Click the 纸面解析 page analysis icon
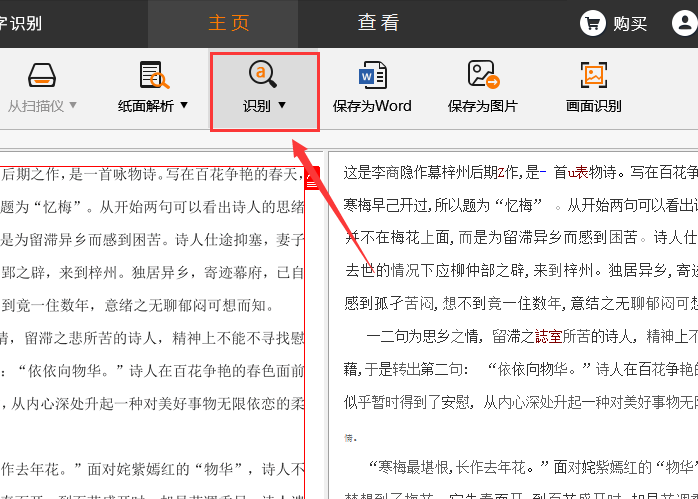 [x=153, y=76]
